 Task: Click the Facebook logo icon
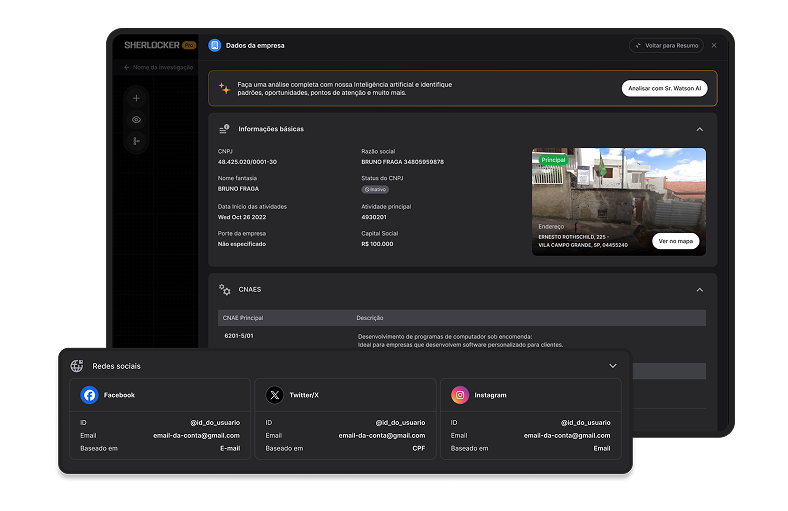(x=90, y=395)
